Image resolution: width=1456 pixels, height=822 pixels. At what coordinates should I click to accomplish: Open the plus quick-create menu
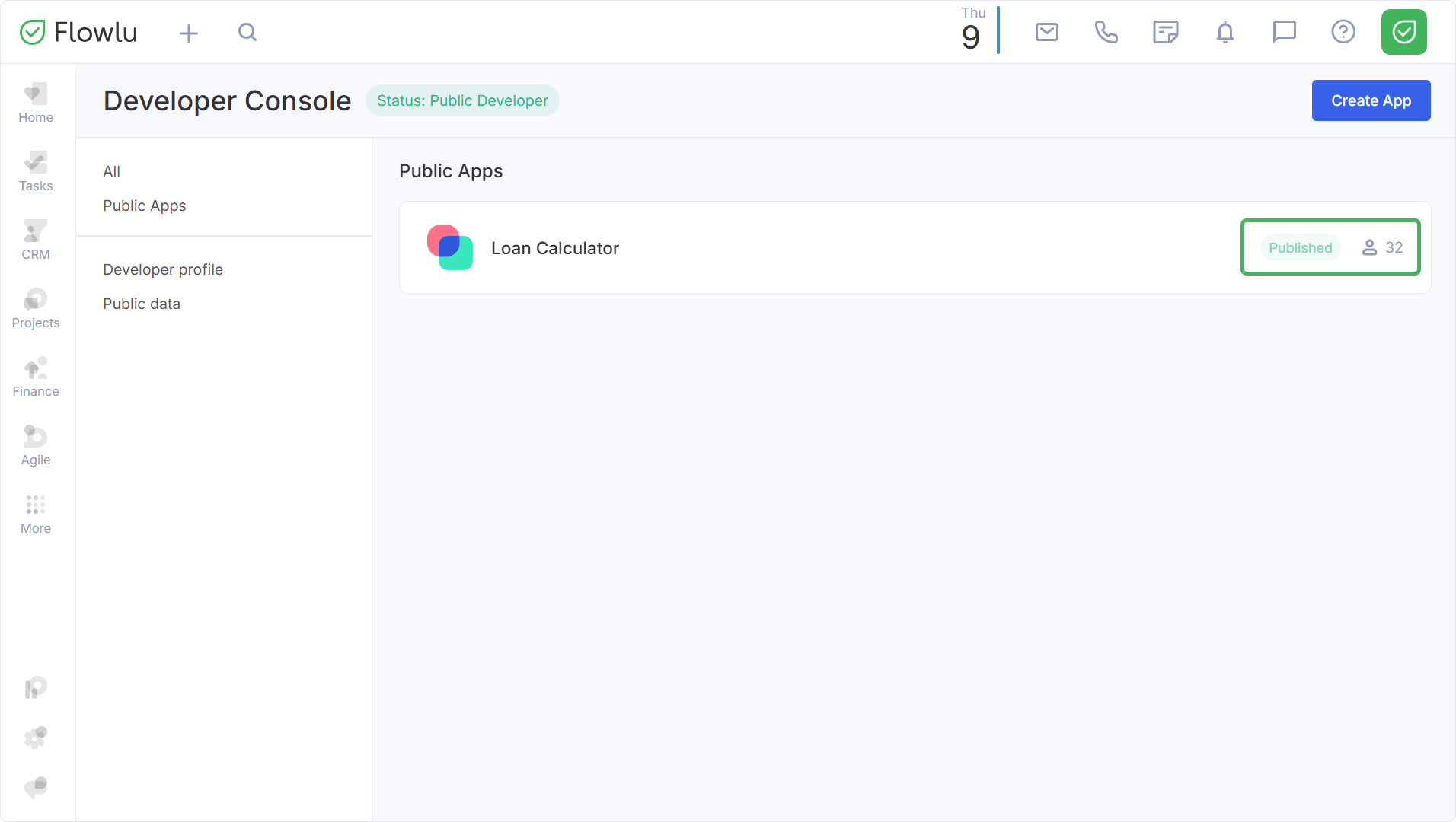[189, 33]
